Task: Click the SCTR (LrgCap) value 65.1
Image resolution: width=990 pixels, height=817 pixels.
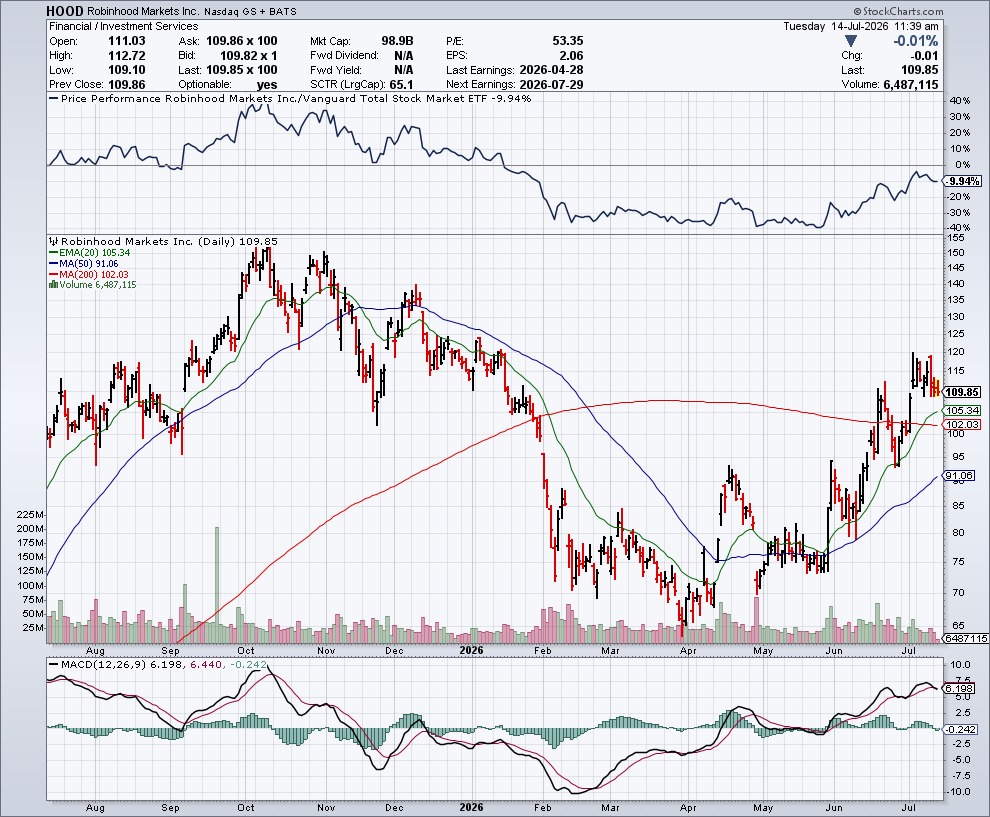Action: click(x=402, y=85)
